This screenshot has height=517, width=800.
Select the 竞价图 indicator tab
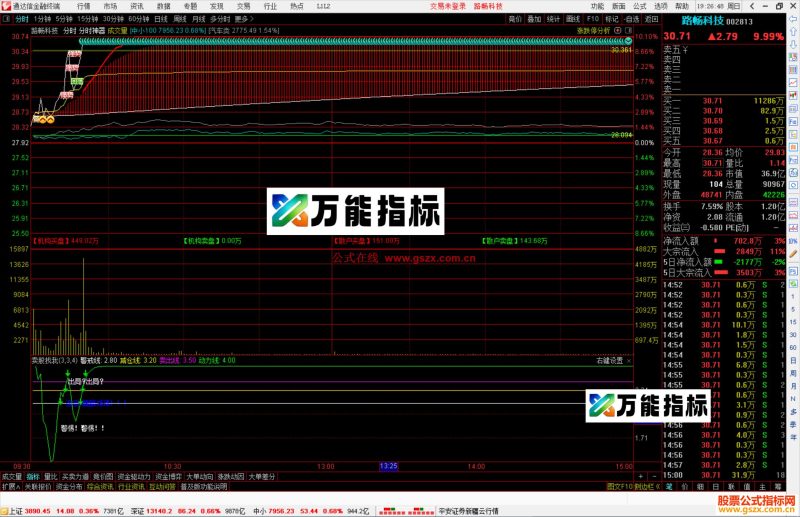103,477
